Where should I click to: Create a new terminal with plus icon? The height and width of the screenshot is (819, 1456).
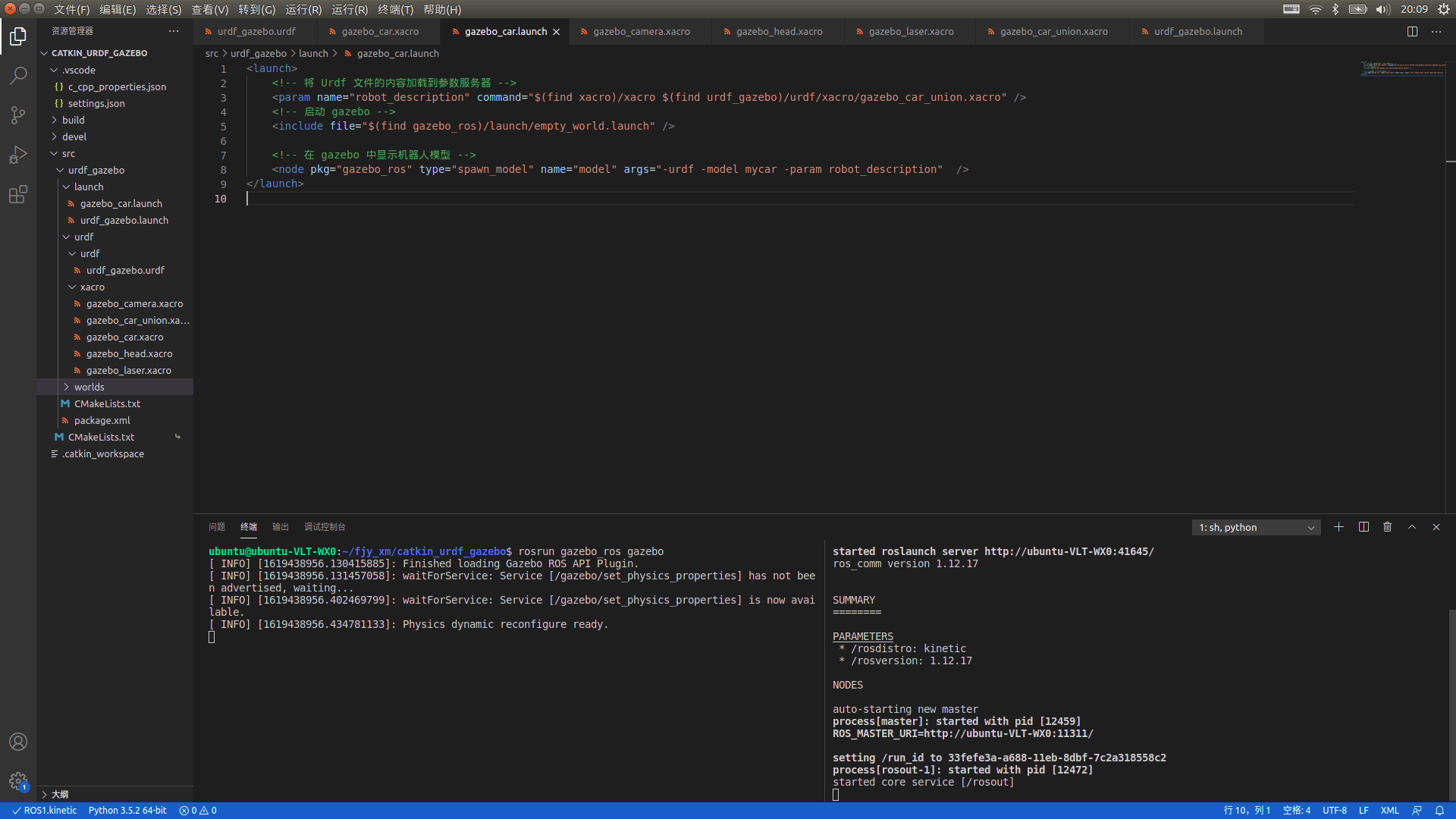coord(1339,527)
